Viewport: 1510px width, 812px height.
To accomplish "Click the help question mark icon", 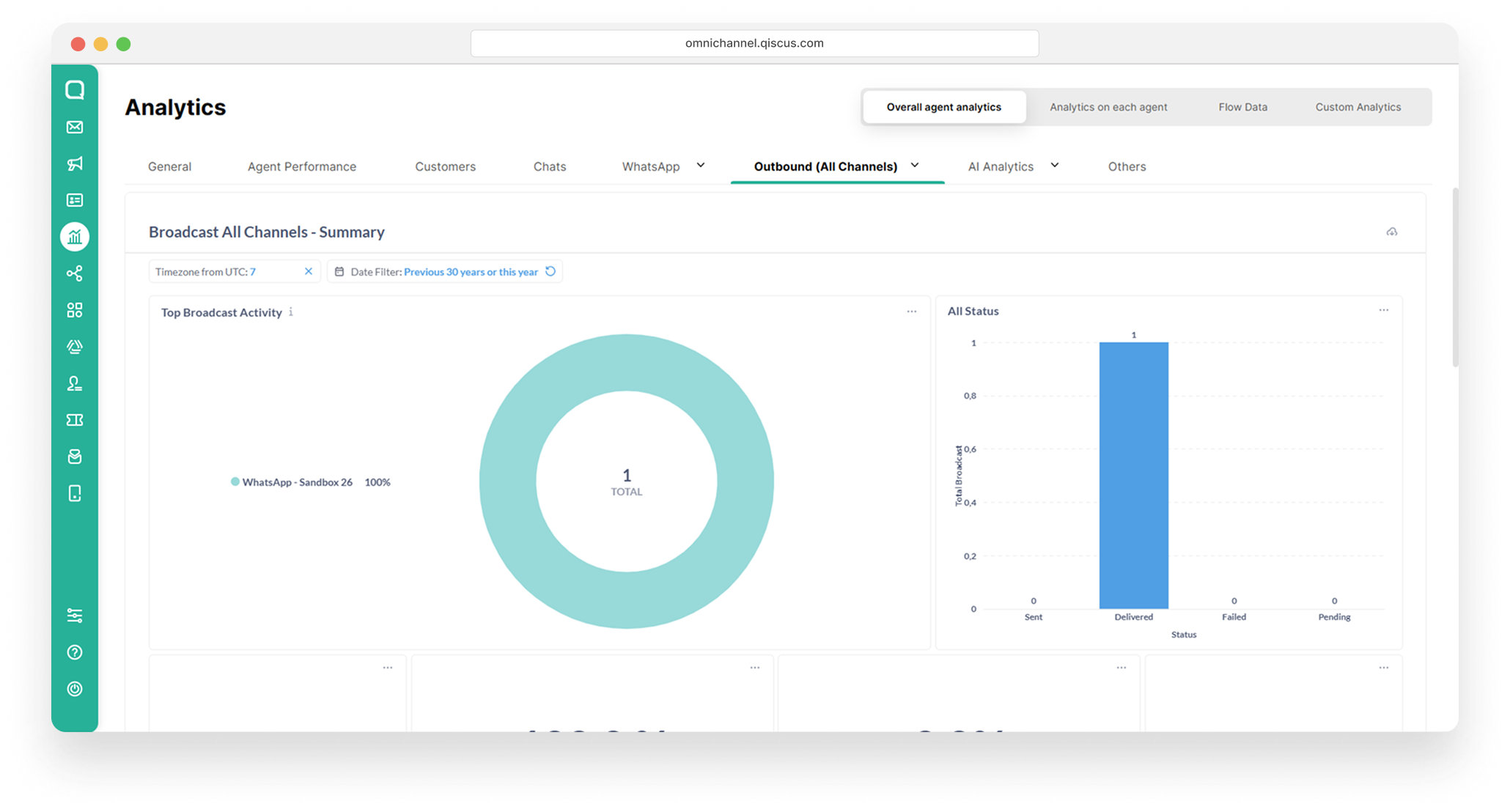I will [75, 652].
